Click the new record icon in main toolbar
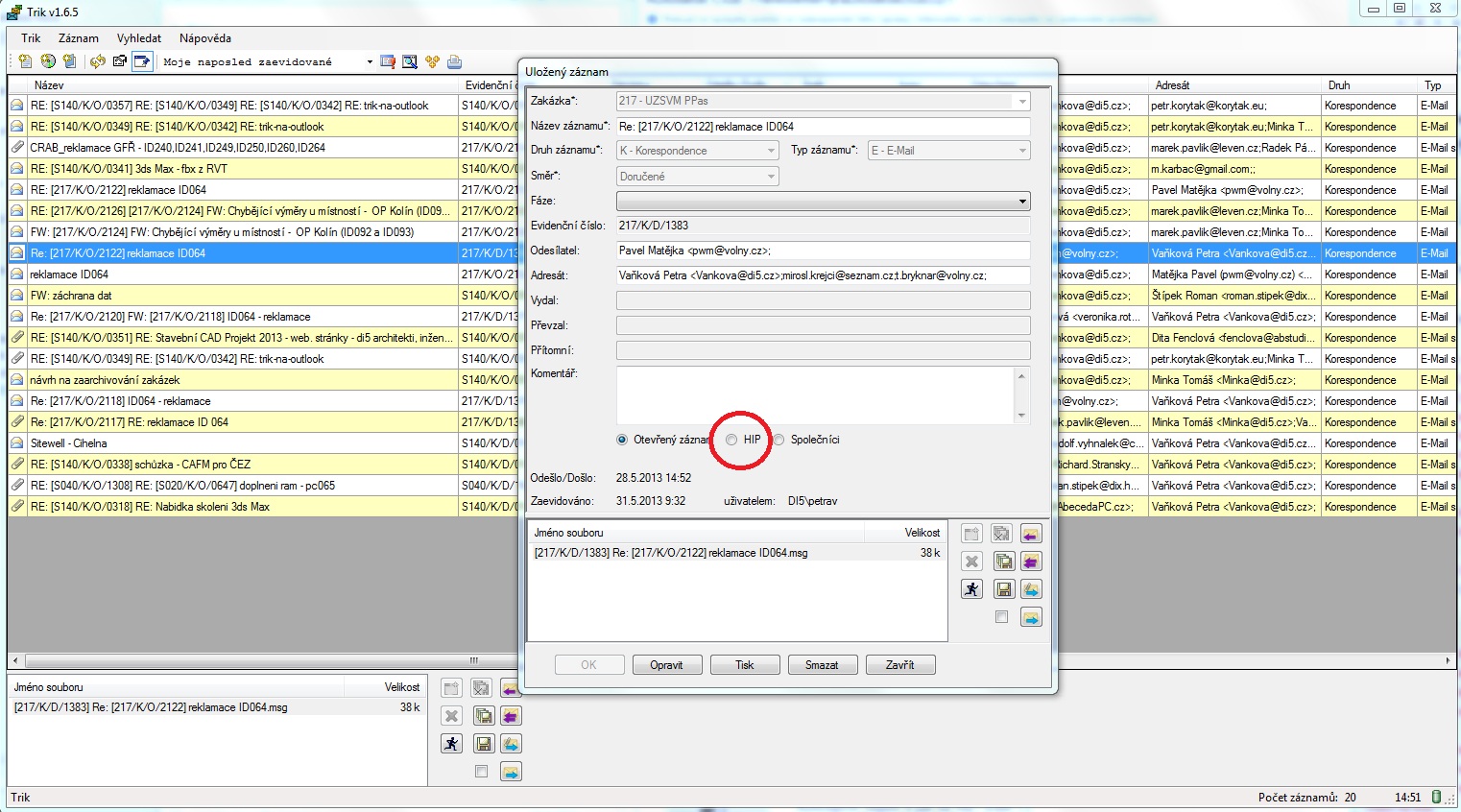 point(25,61)
